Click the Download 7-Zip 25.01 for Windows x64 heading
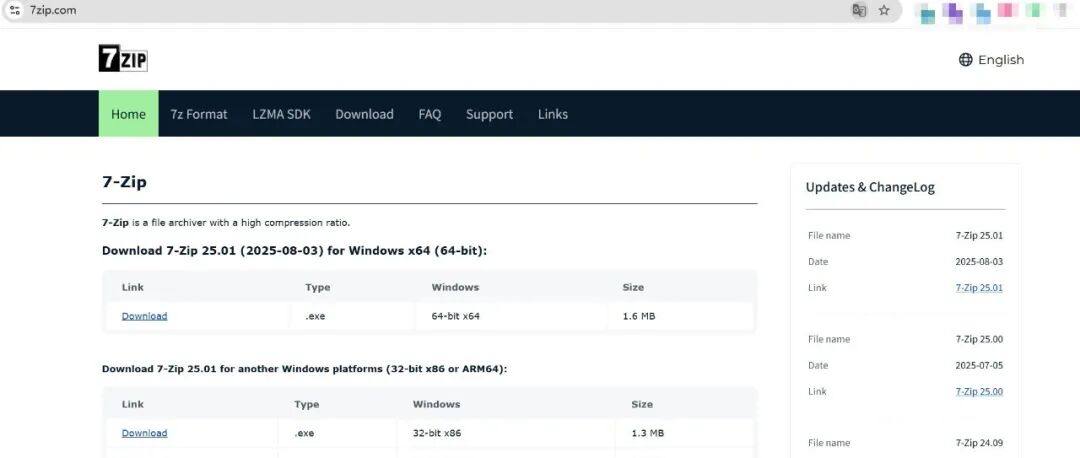Screen dimensions: 1080x458 (x=294, y=251)
